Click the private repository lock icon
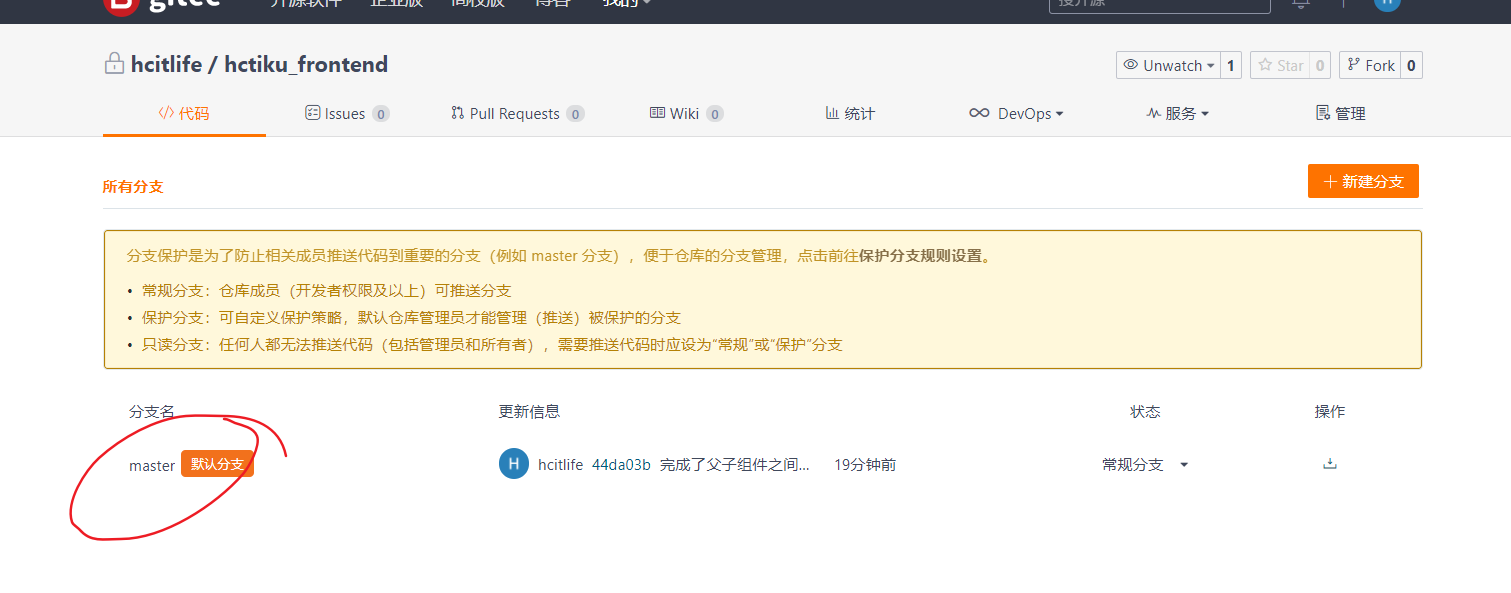 pyautogui.click(x=114, y=63)
